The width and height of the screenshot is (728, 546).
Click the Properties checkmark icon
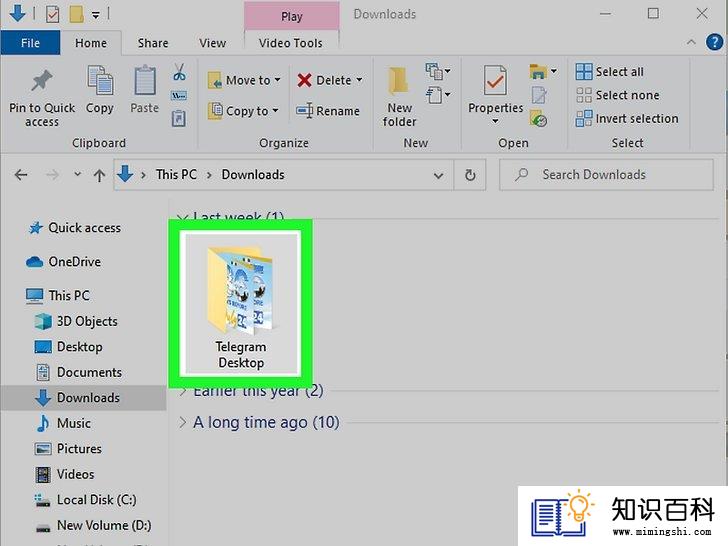[x=495, y=80]
